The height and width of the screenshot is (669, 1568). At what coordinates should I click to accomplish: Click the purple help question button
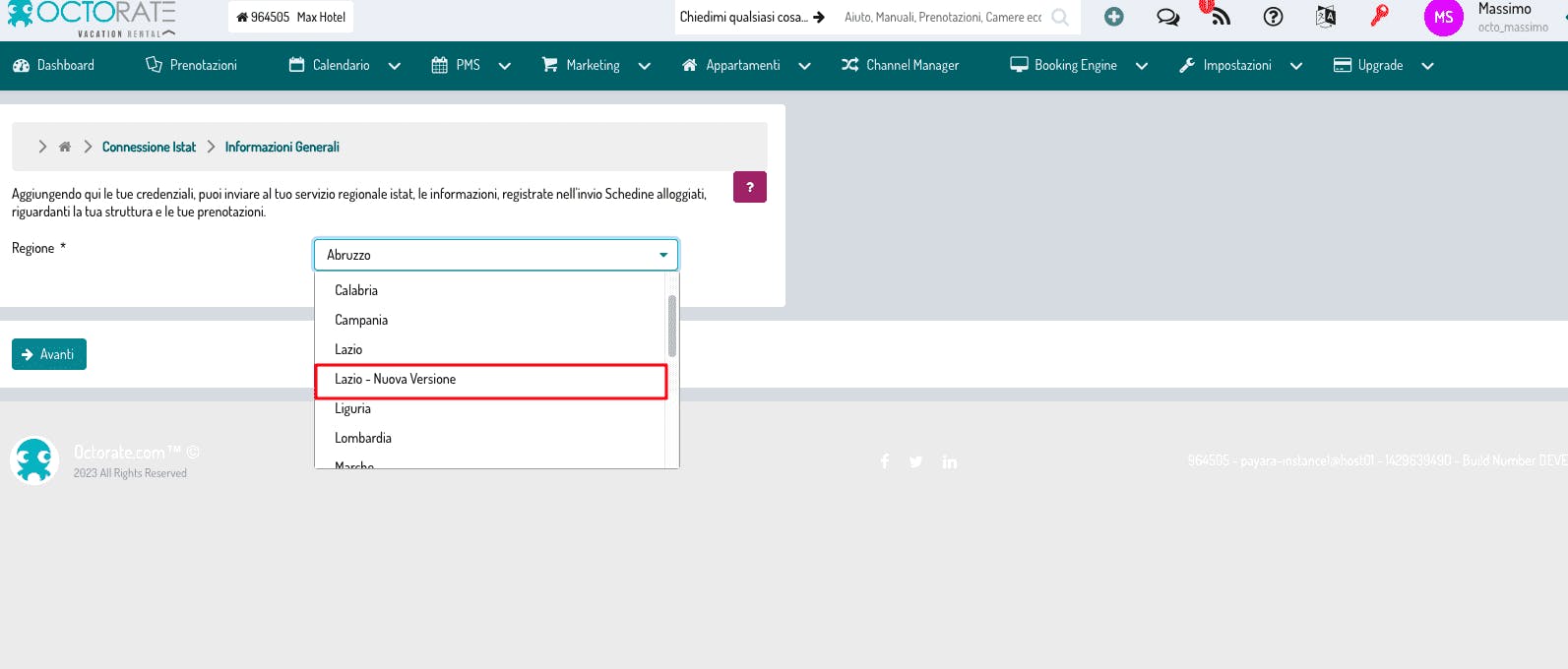[x=750, y=187]
